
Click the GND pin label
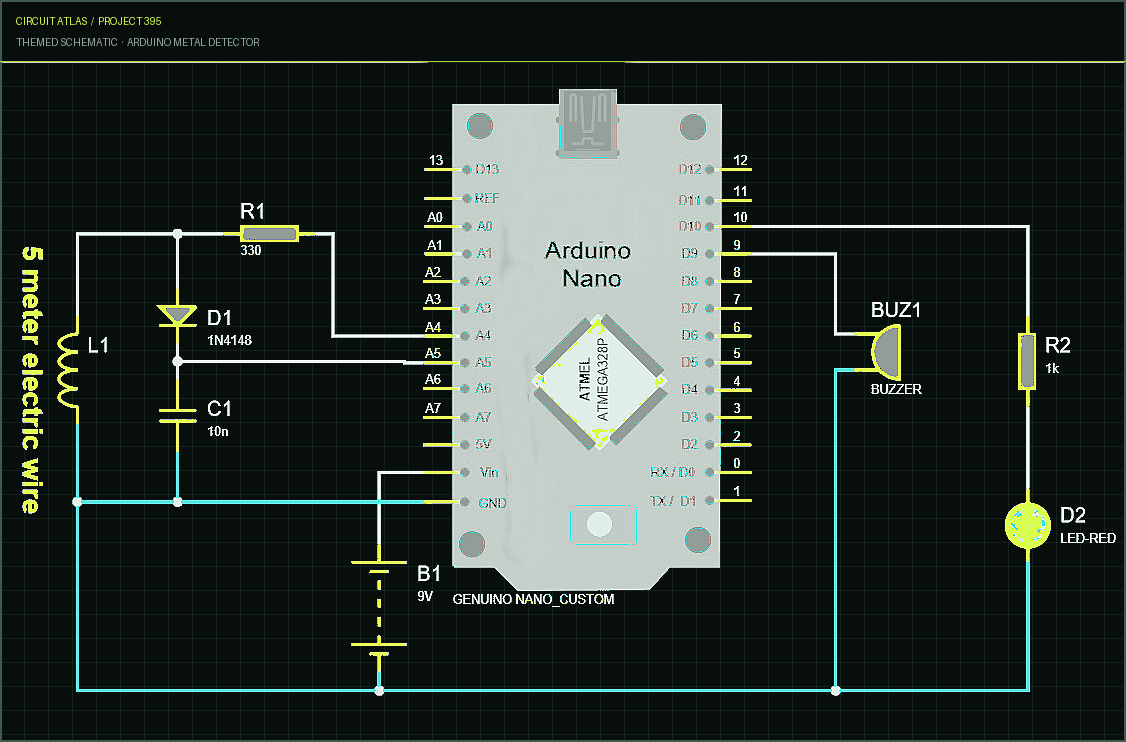coord(492,503)
